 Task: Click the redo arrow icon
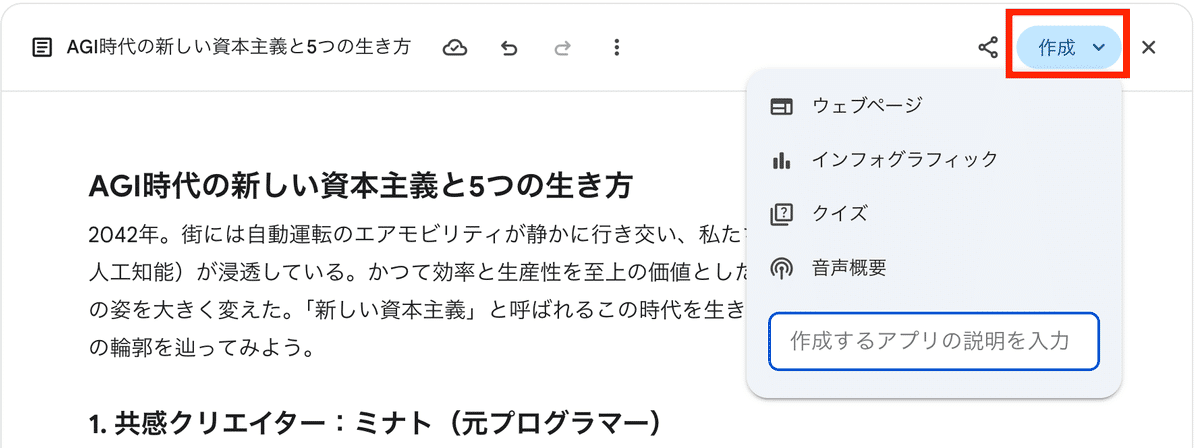pyautogui.click(x=562, y=48)
